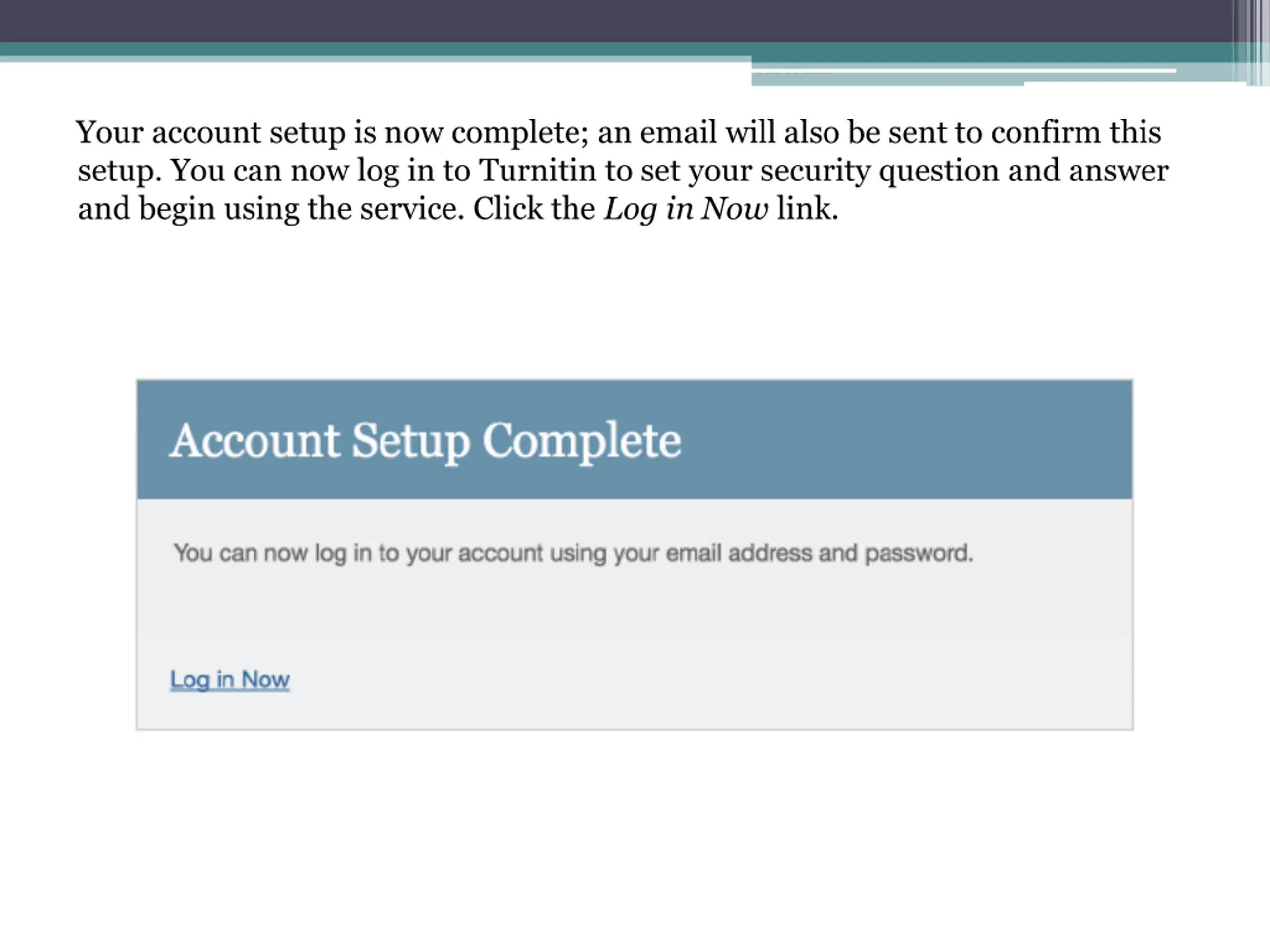Viewport: 1270px width, 952px height.
Task: Click the Log in Now link
Action: pyautogui.click(x=230, y=680)
